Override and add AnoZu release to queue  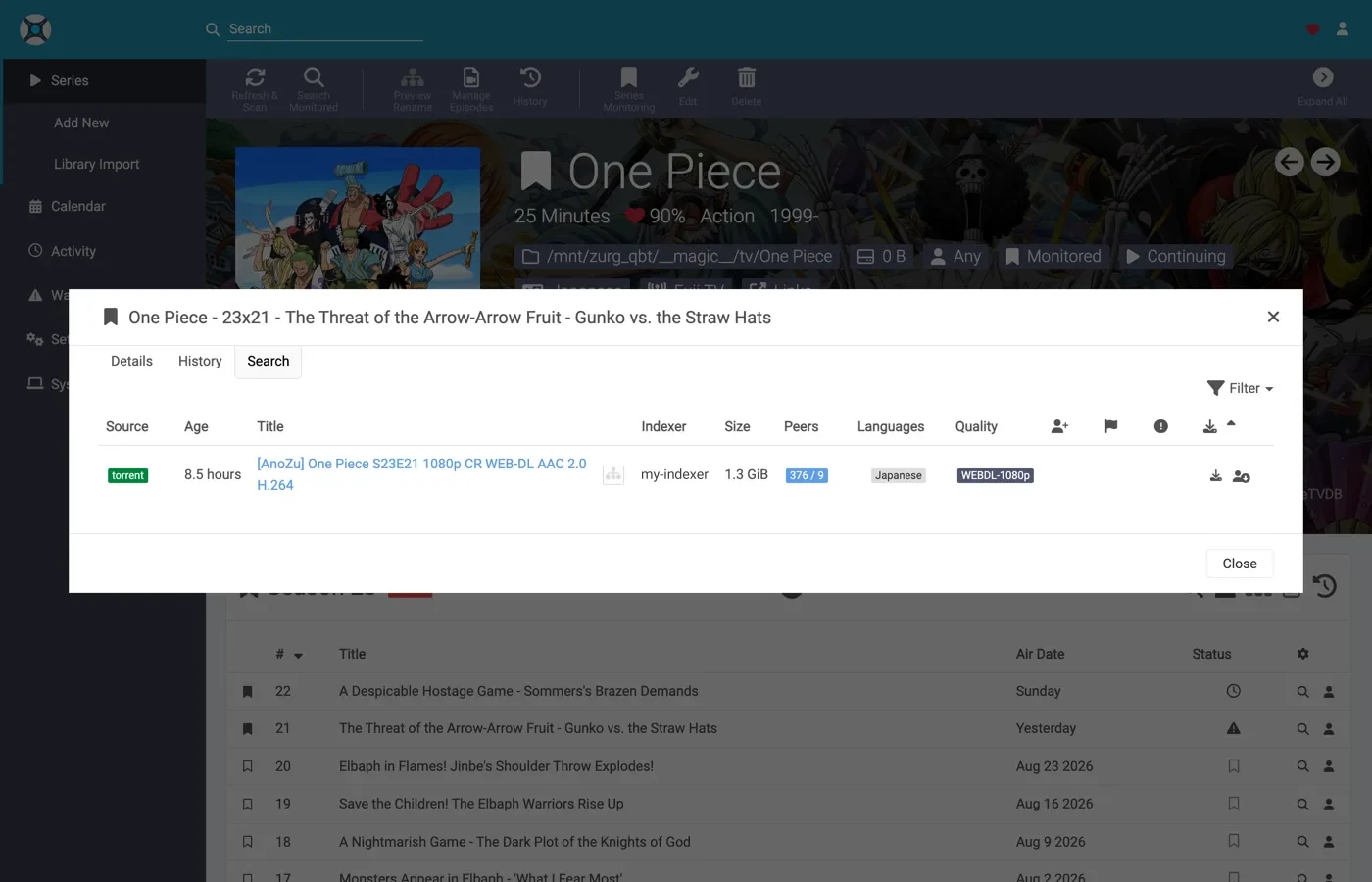[x=1241, y=476]
